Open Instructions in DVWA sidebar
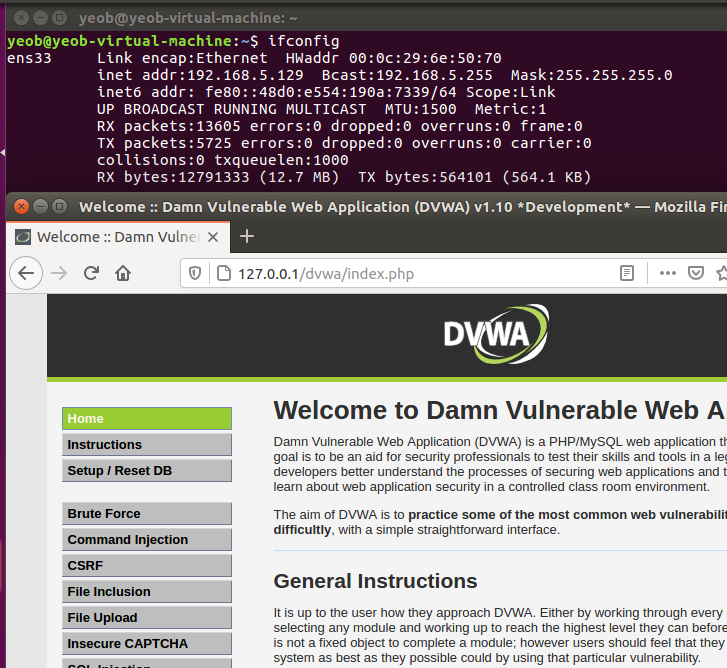Viewport: 727px width, 668px height. click(147, 445)
